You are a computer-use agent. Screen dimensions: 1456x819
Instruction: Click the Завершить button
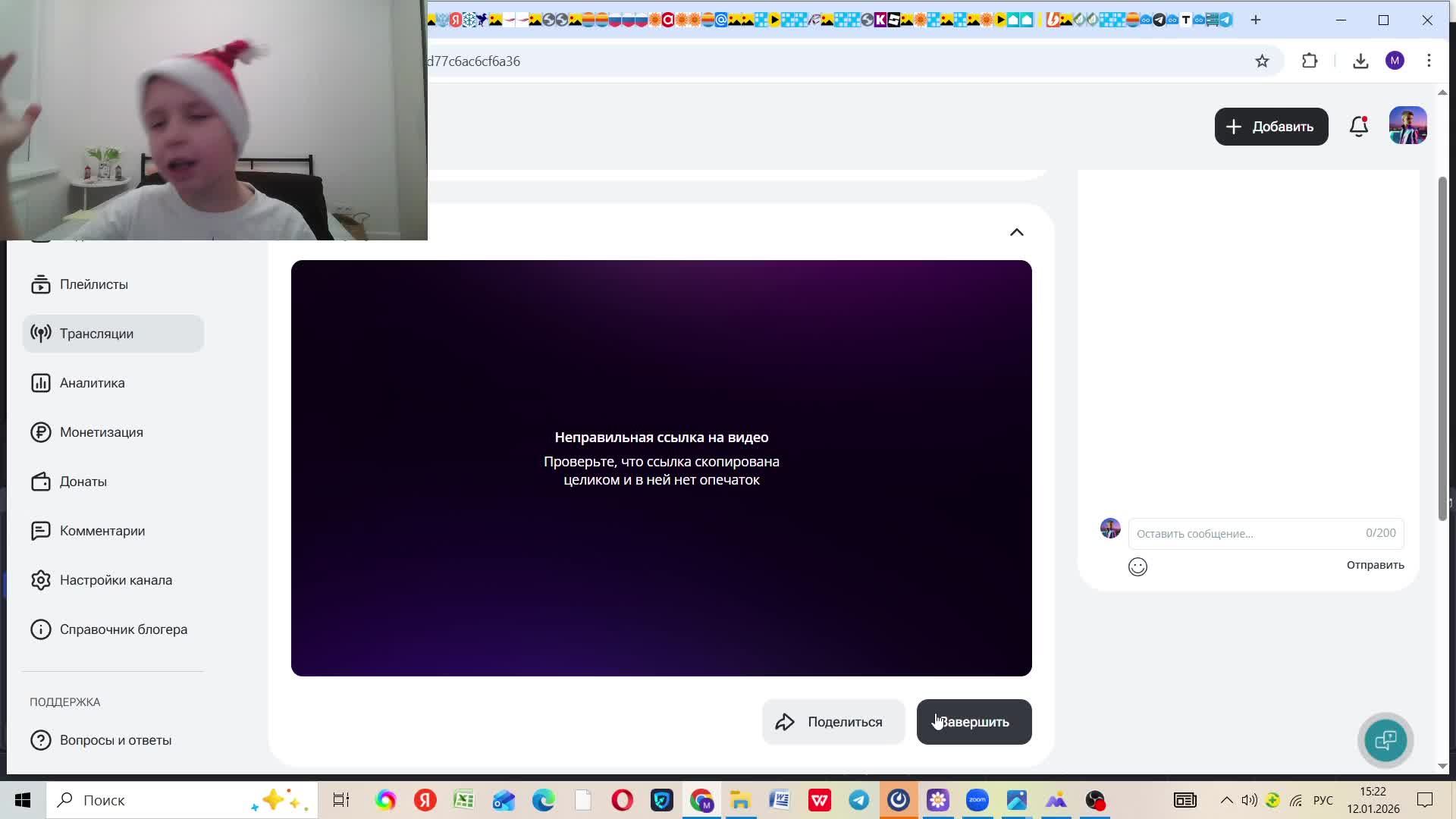click(974, 722)
